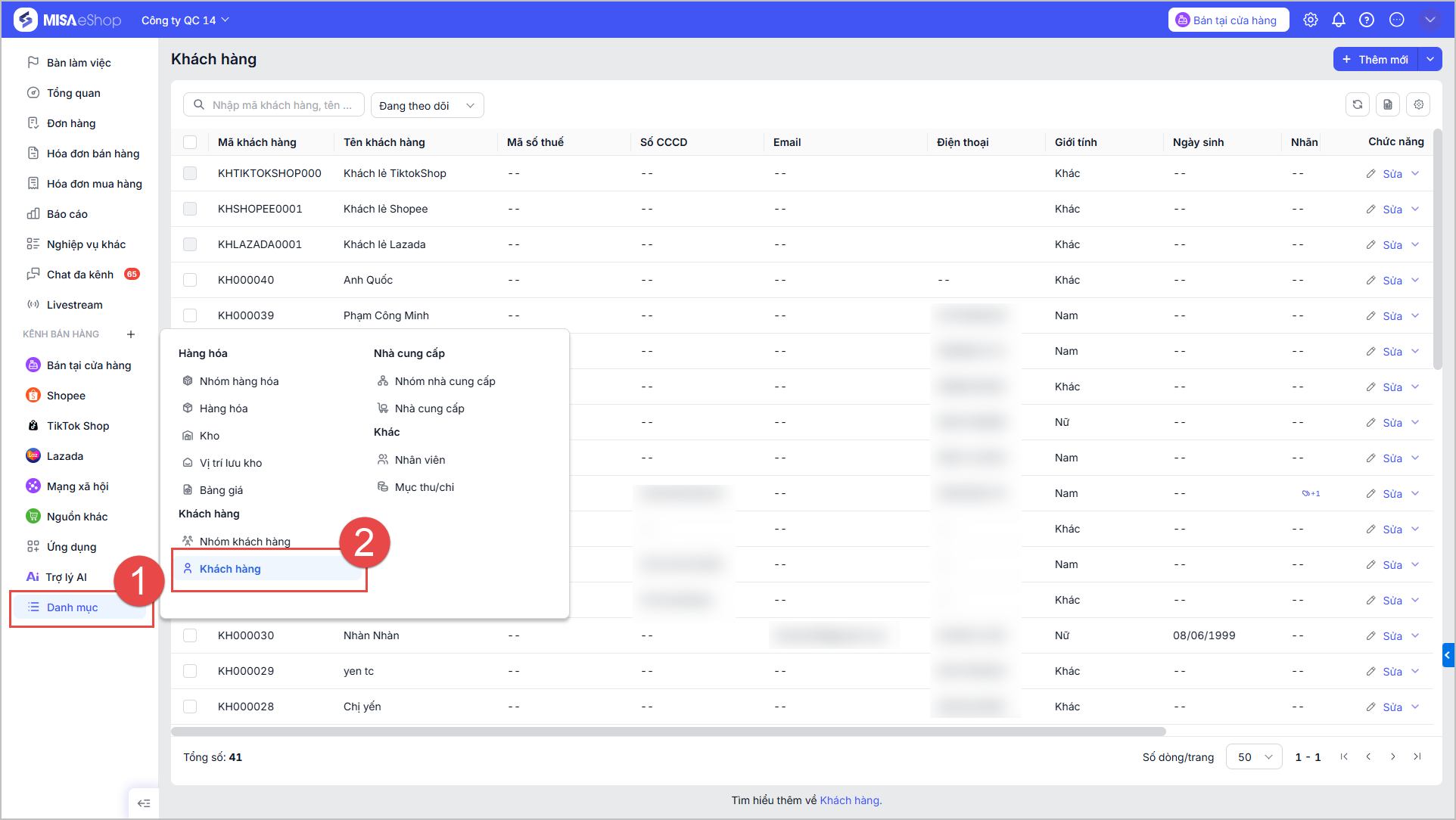Check the row for KHSHOPEE0001
Screen dimensions: 1456x820
point(190,209)
